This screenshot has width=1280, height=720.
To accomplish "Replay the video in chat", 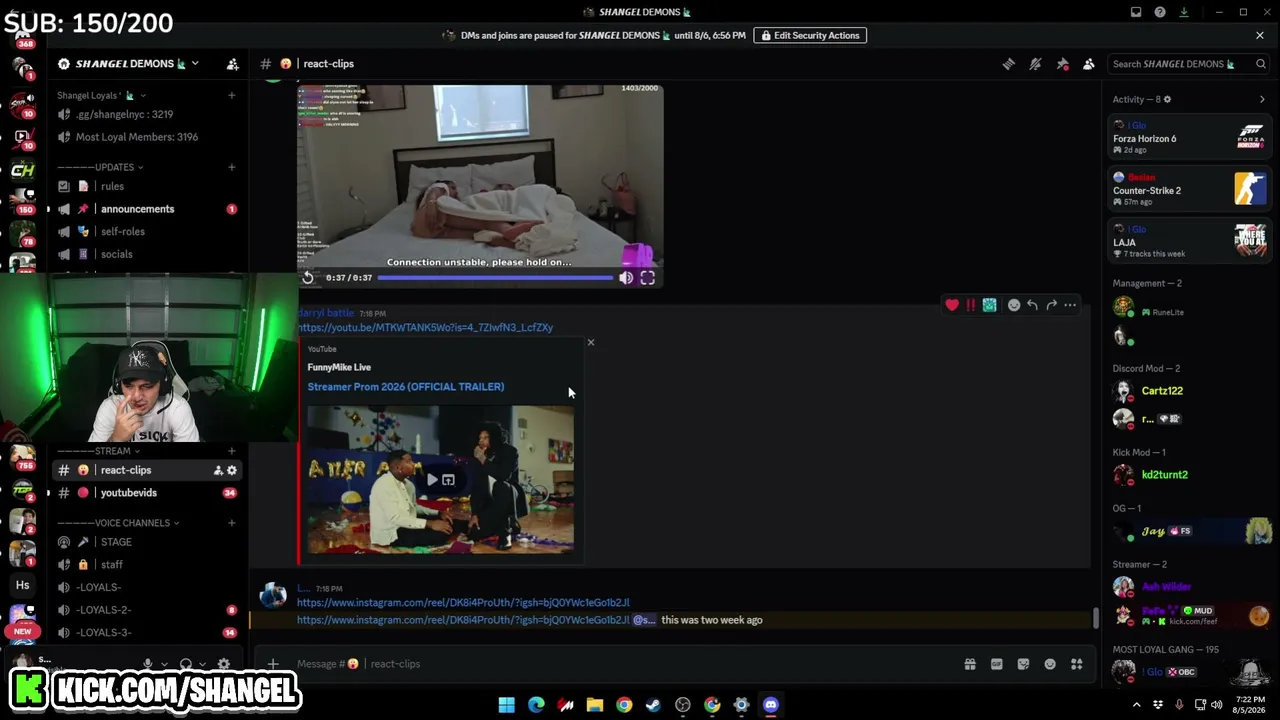I will [x=308, y=278].
